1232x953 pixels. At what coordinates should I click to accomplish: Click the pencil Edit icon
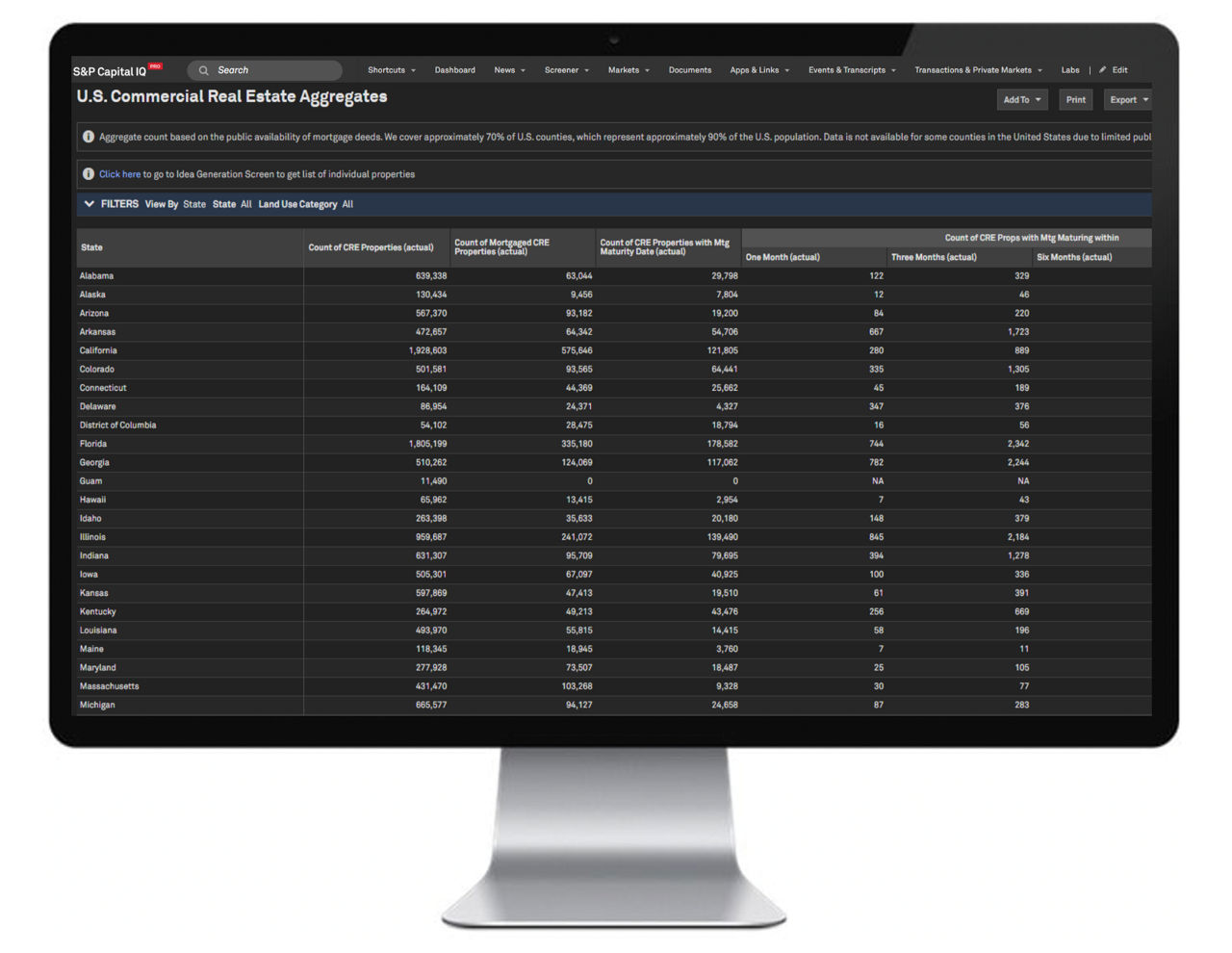point(1103,70)
